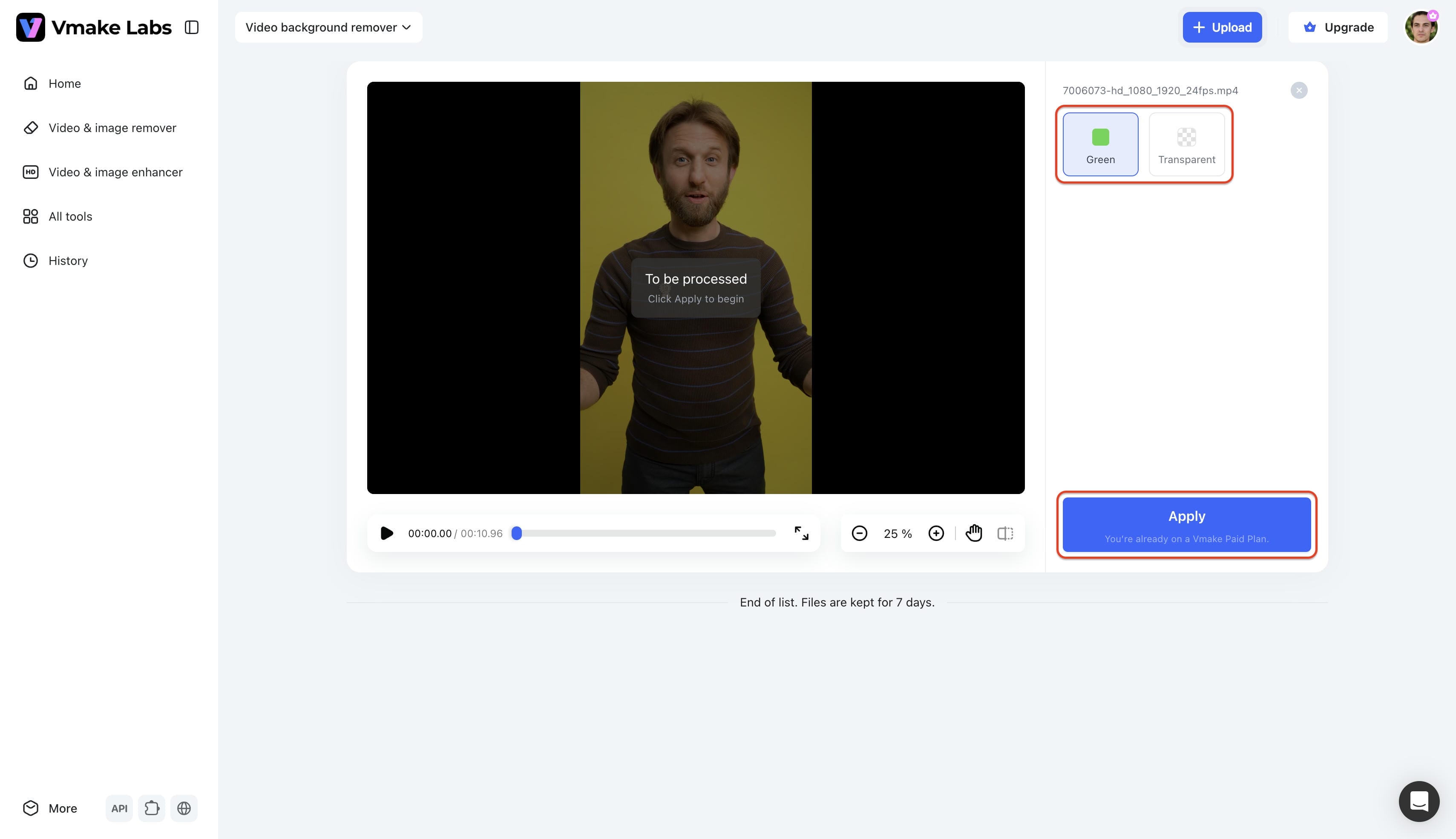Image resolution: width=1456 pixels, height=839 pixels.
Task: Click the API badge icon
Action: pos(119,808)
